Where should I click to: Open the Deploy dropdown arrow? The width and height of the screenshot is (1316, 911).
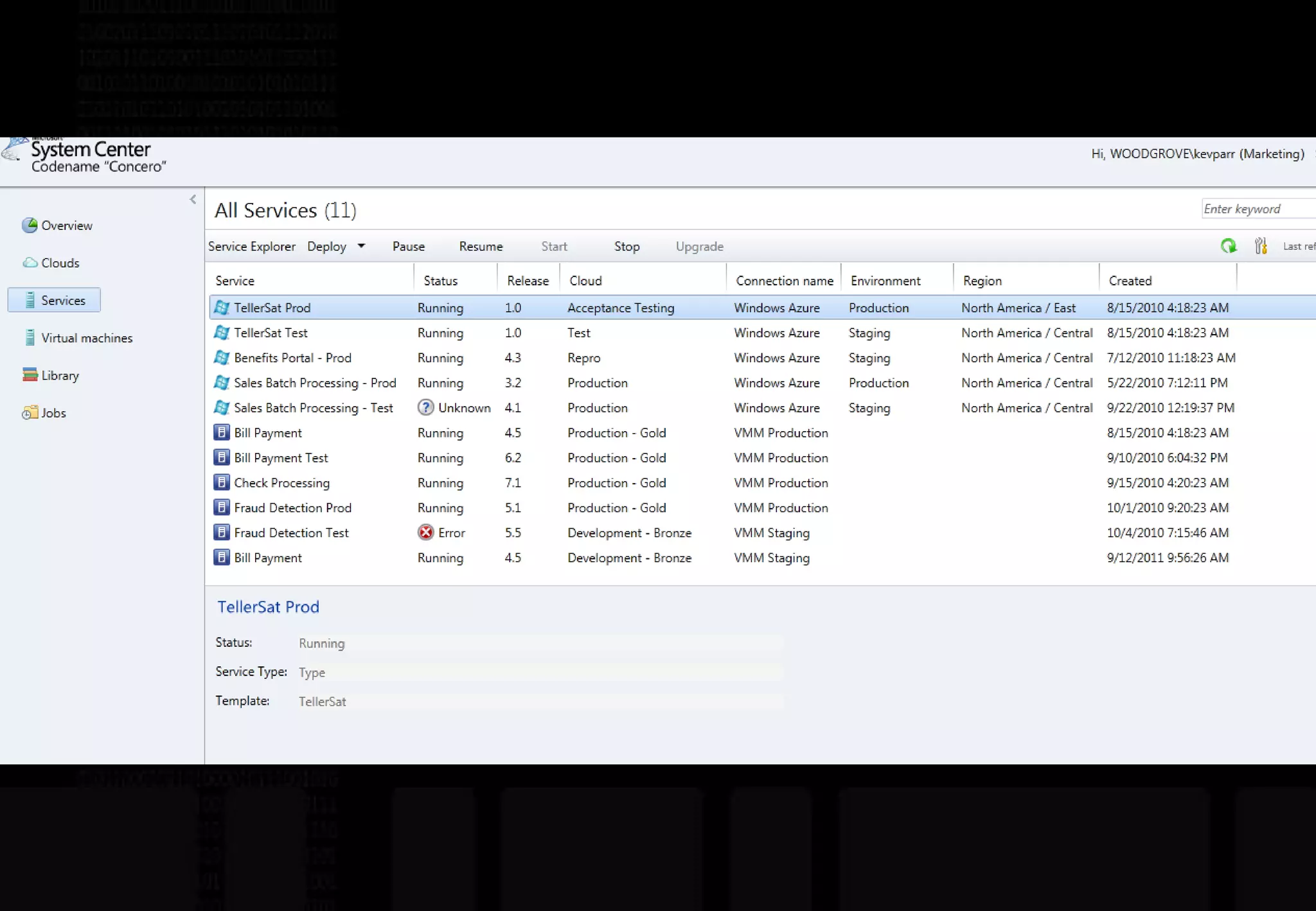click(362, 246)
